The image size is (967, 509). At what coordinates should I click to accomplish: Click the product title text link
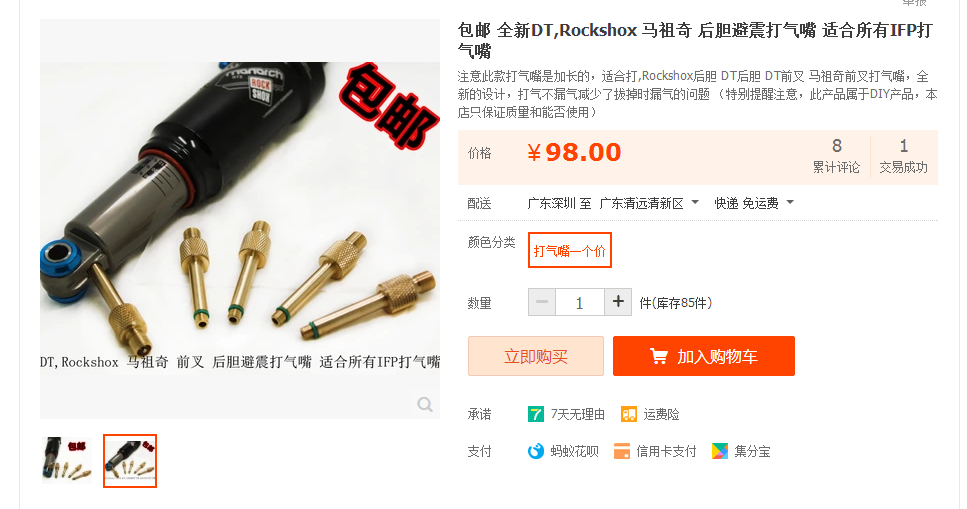(x=695, y=40)
